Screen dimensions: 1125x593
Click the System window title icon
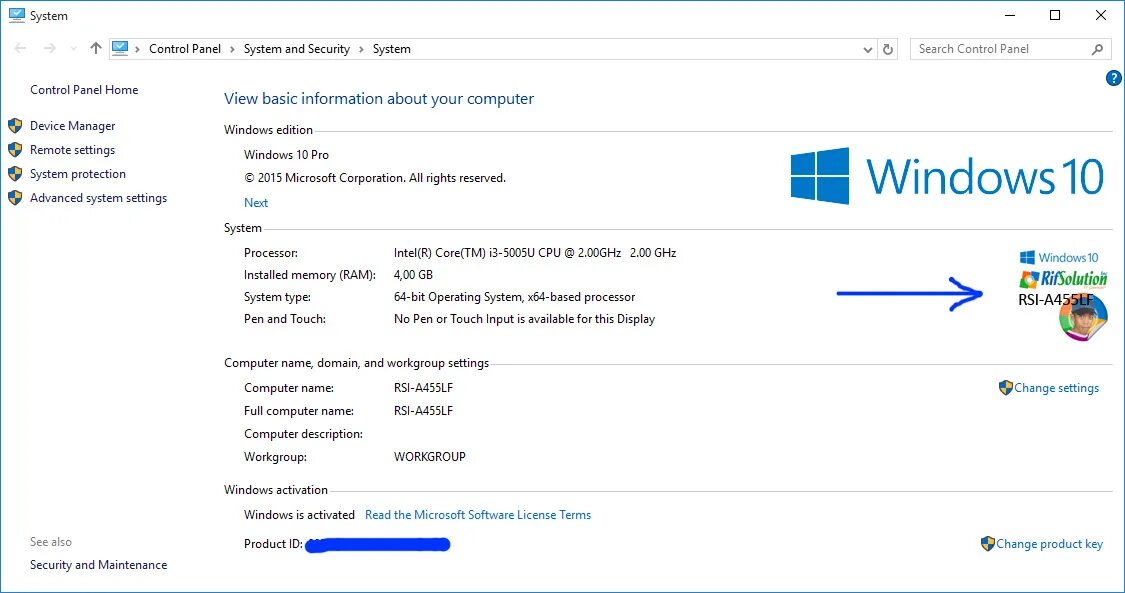17,15
